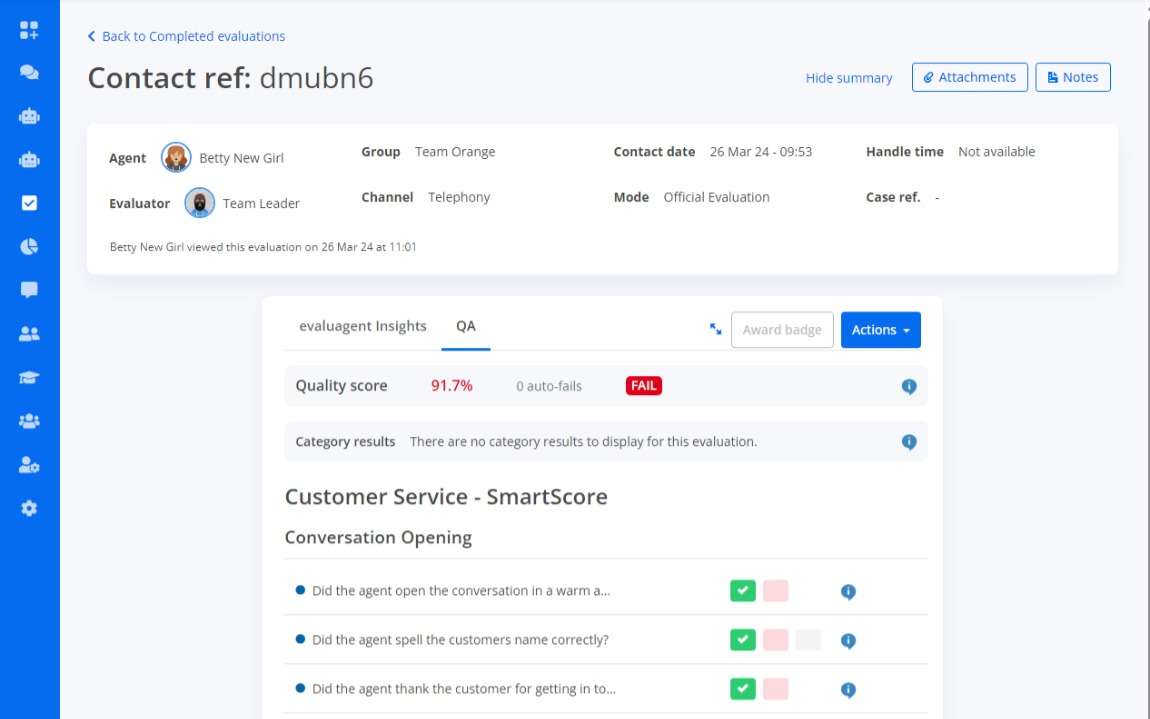Open the user-with-gear admin sidebar icon
The width and height of the screenshot is (1150, 719).
[x=29, y=464]
